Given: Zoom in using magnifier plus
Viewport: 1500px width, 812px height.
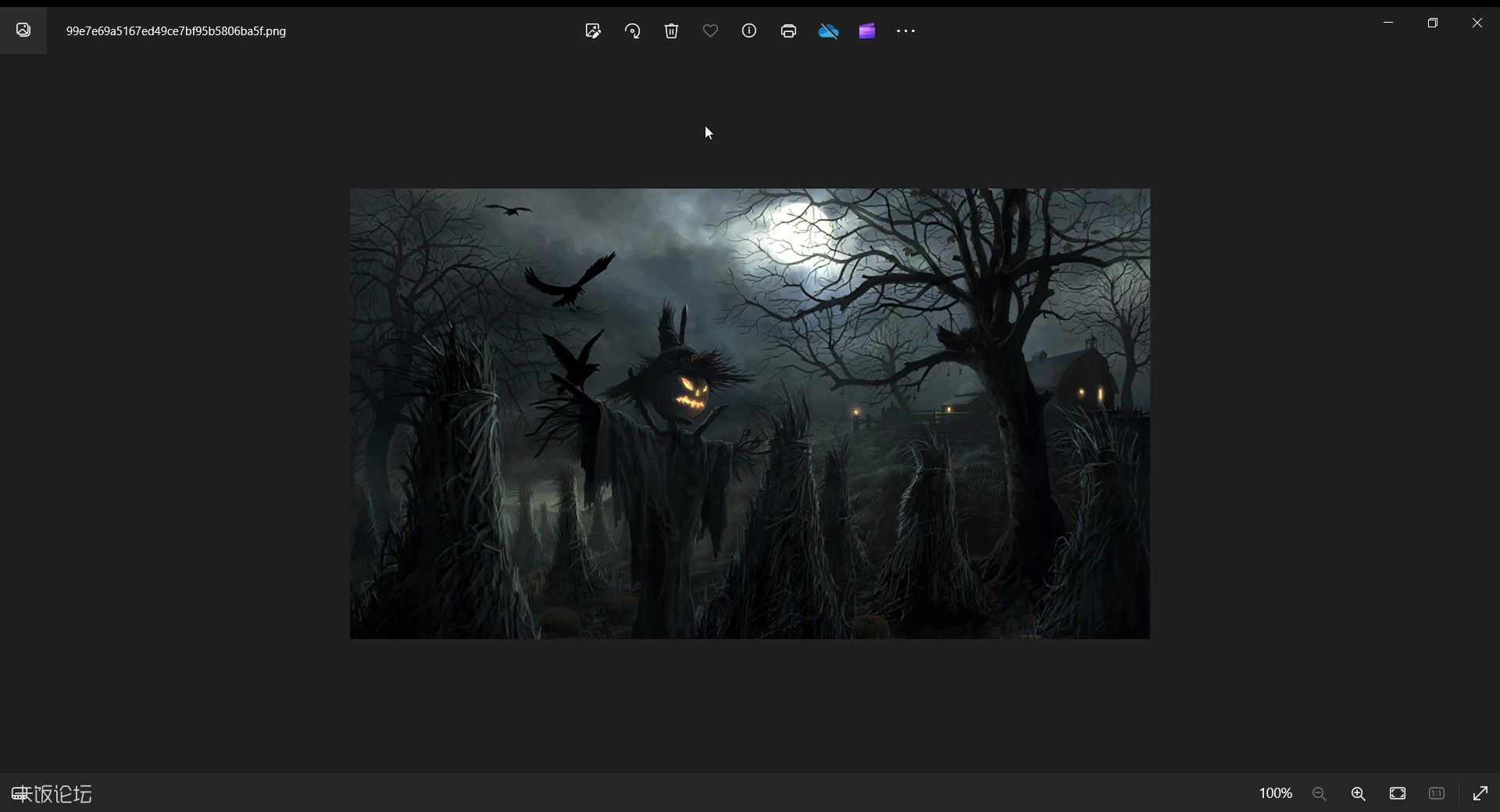Looking at the screenshot, I should pyautogui.click(x=1359, y=793).
